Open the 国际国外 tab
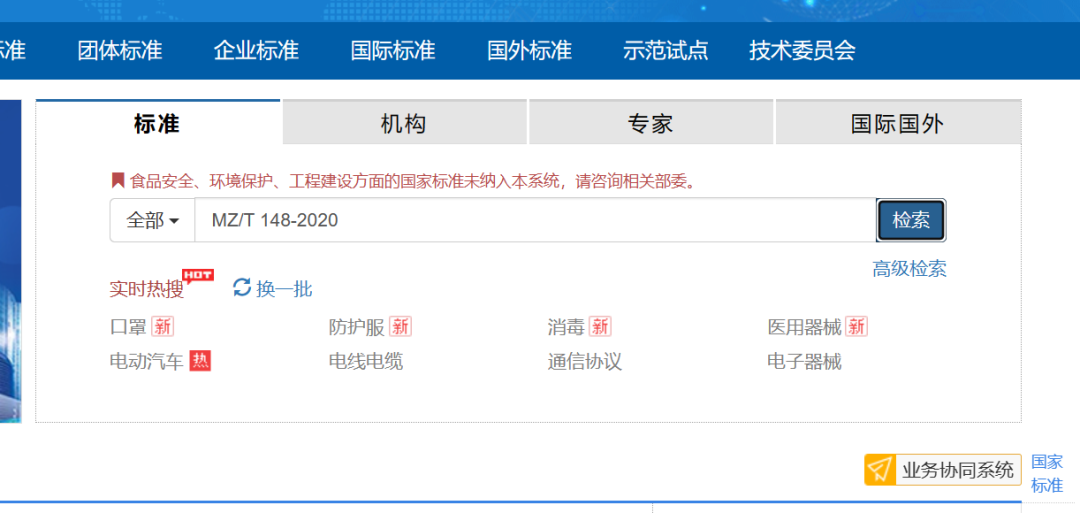 897,123
